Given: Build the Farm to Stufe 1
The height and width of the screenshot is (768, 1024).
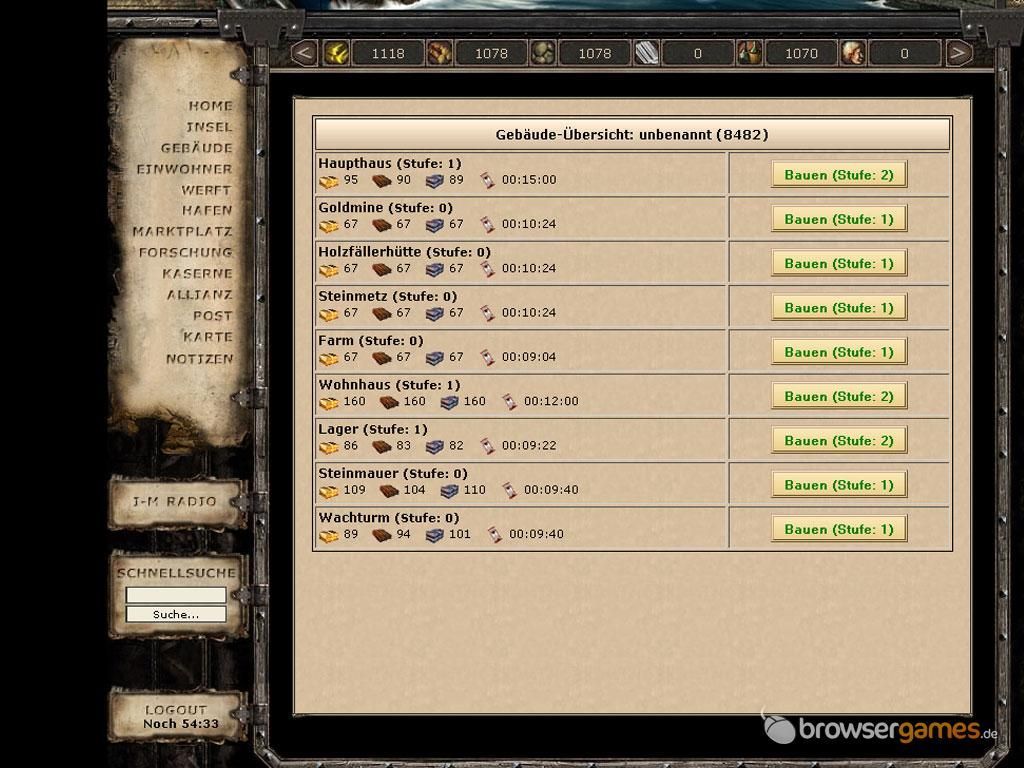Looking at the screenshot, I should pos(839,352).
